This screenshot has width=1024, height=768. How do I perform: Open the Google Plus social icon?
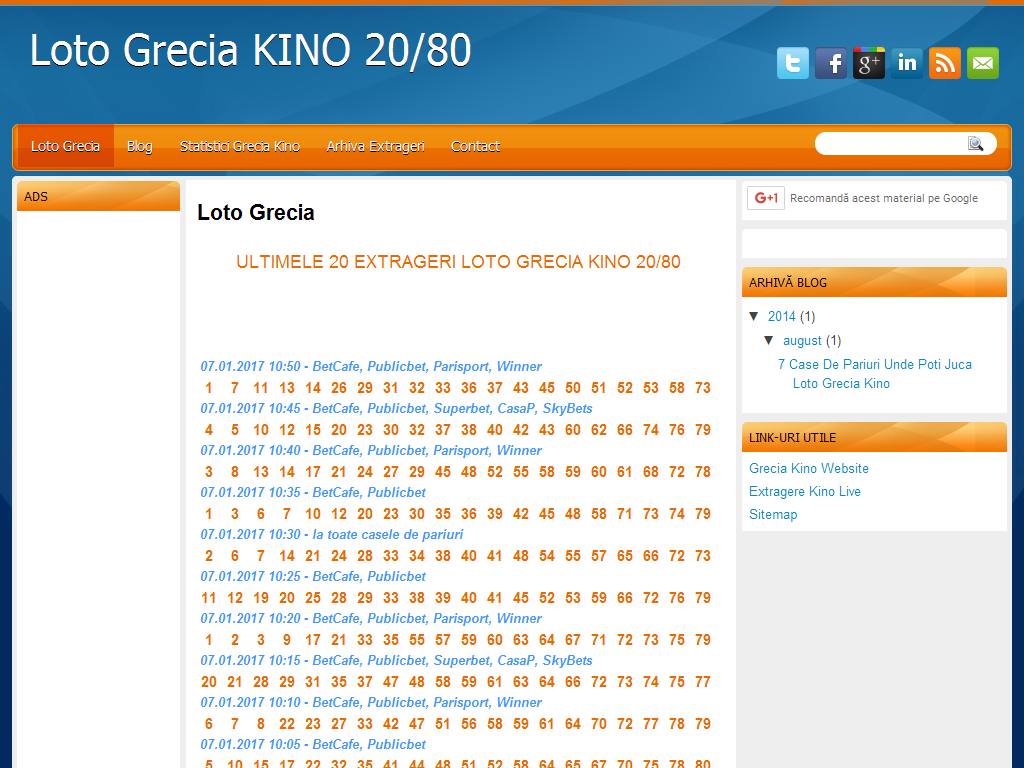tap(869, 63)
